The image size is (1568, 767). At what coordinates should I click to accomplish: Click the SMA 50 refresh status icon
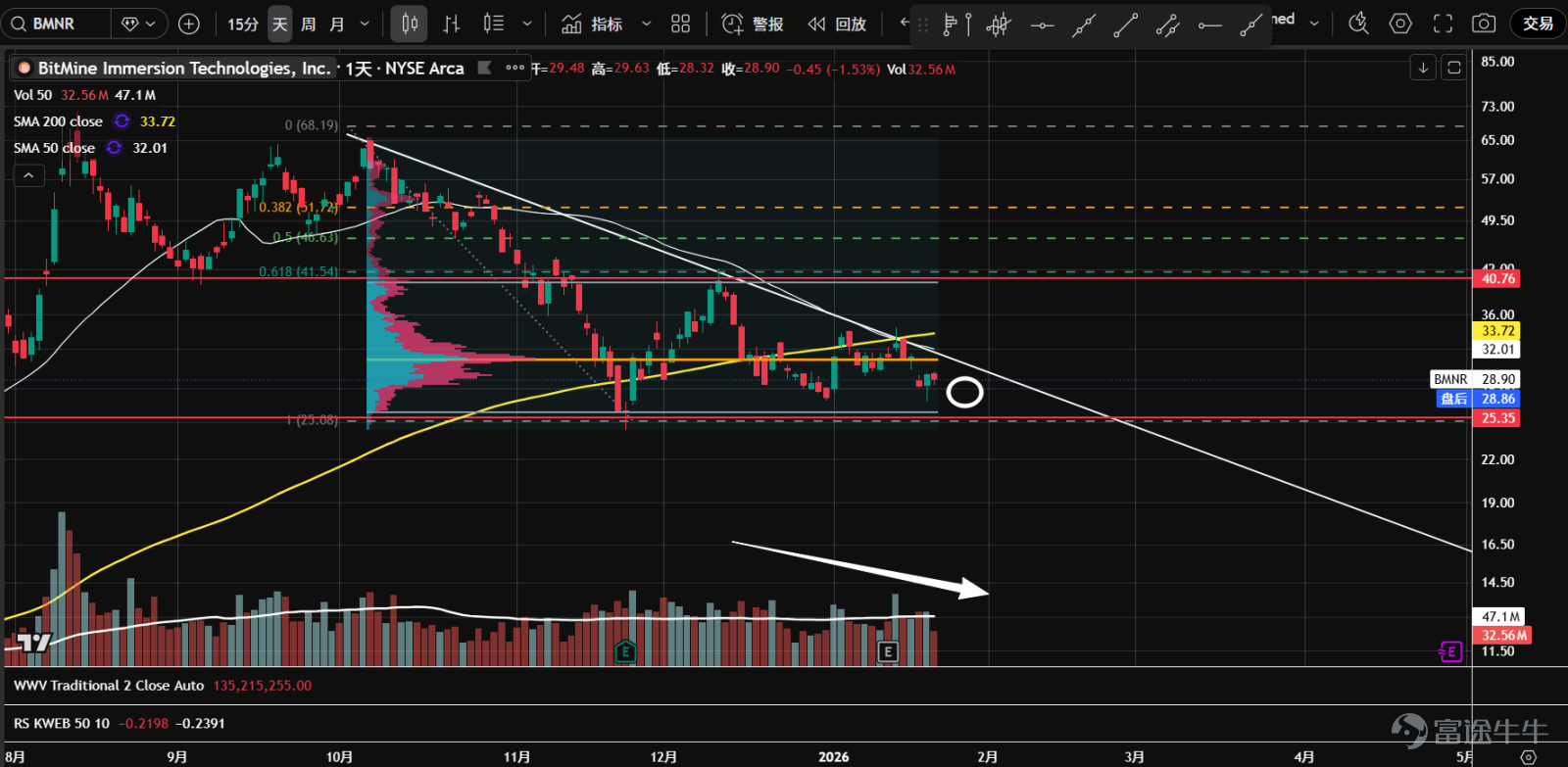click(x=114, y=148)
